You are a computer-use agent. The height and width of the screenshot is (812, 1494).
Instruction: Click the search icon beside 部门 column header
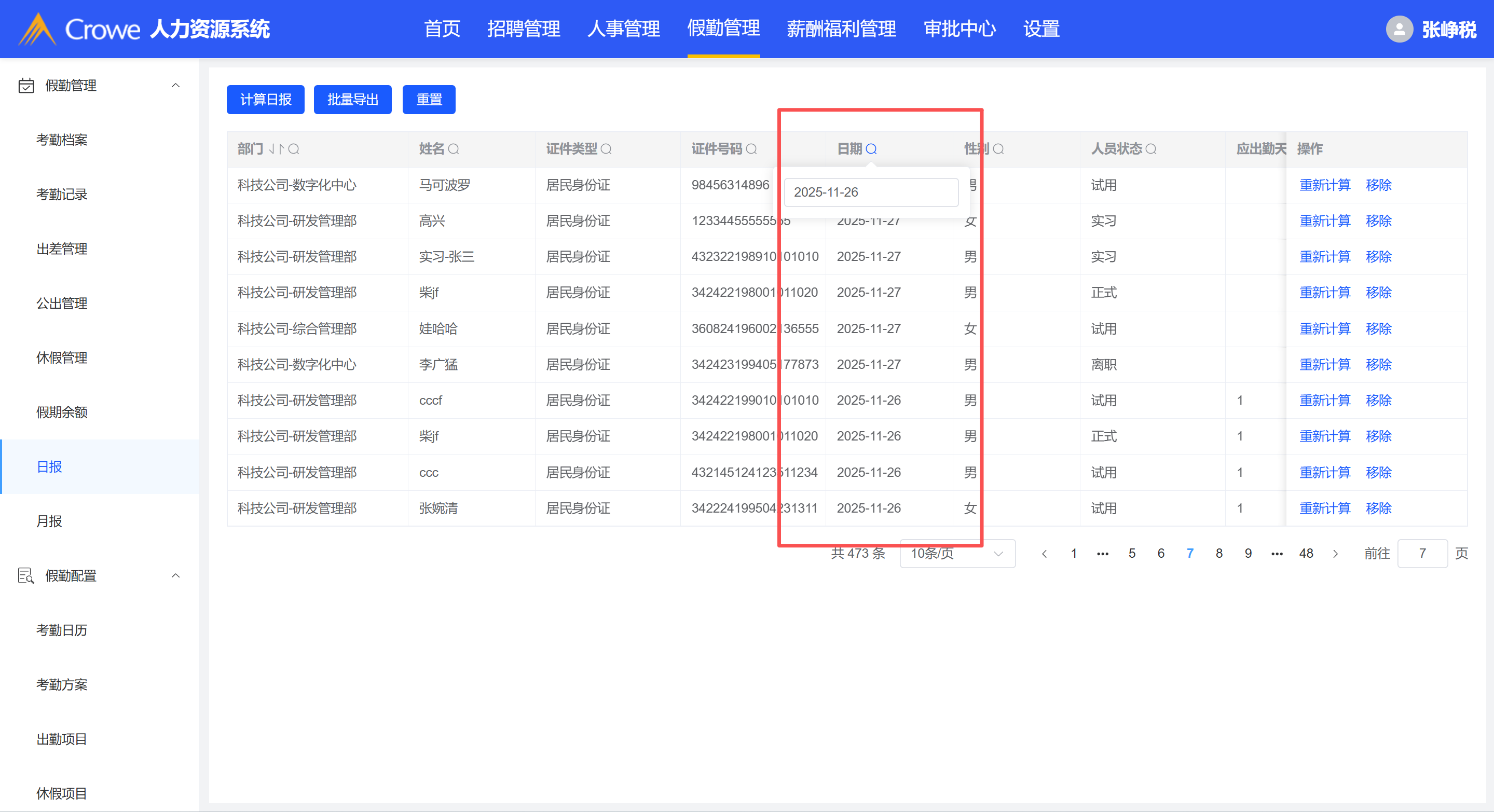tap(294, 149)
